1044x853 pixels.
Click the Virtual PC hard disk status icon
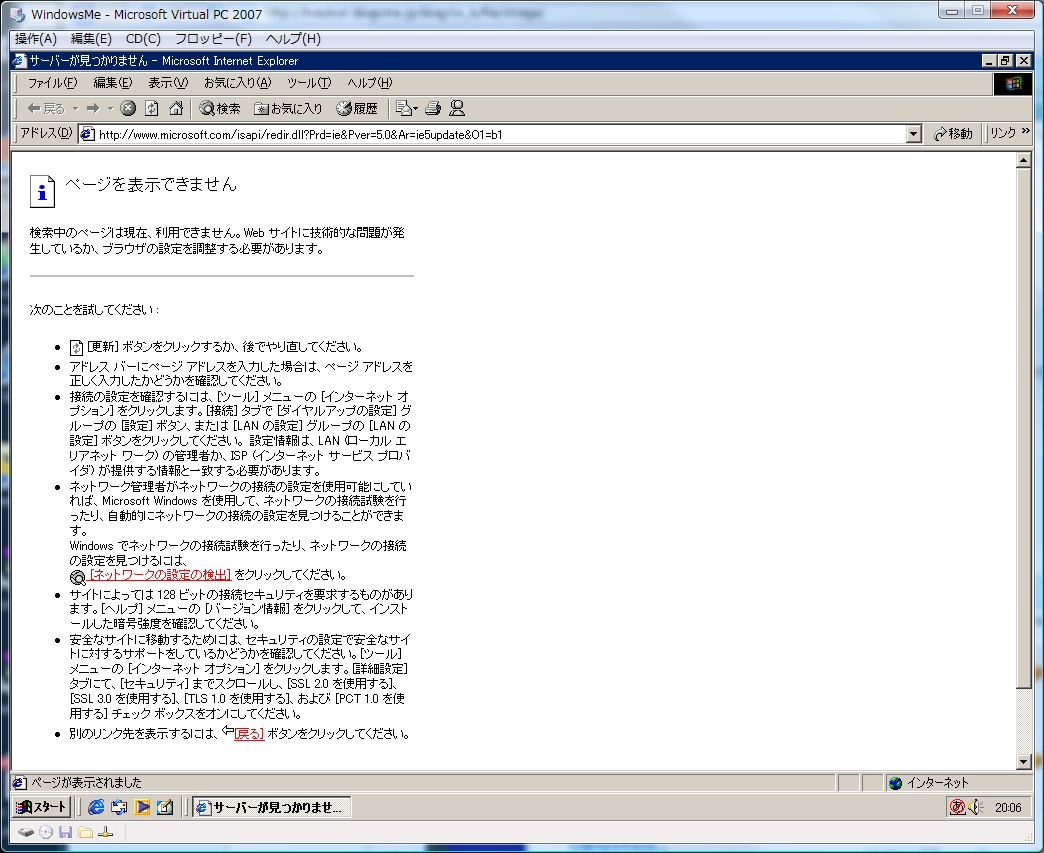(x=25, y=832)
